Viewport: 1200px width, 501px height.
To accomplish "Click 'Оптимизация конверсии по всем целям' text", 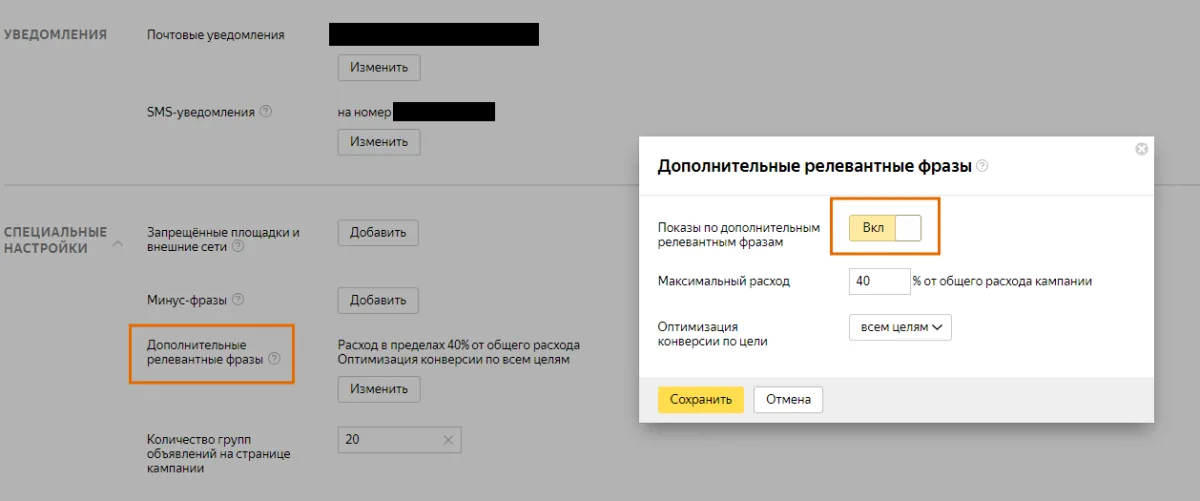I will pos(454,359).
